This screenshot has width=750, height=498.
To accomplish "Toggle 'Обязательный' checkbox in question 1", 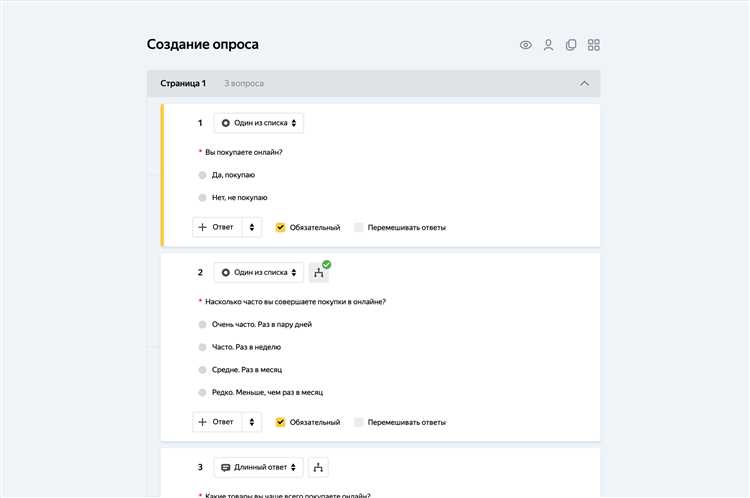I will 281,227.
